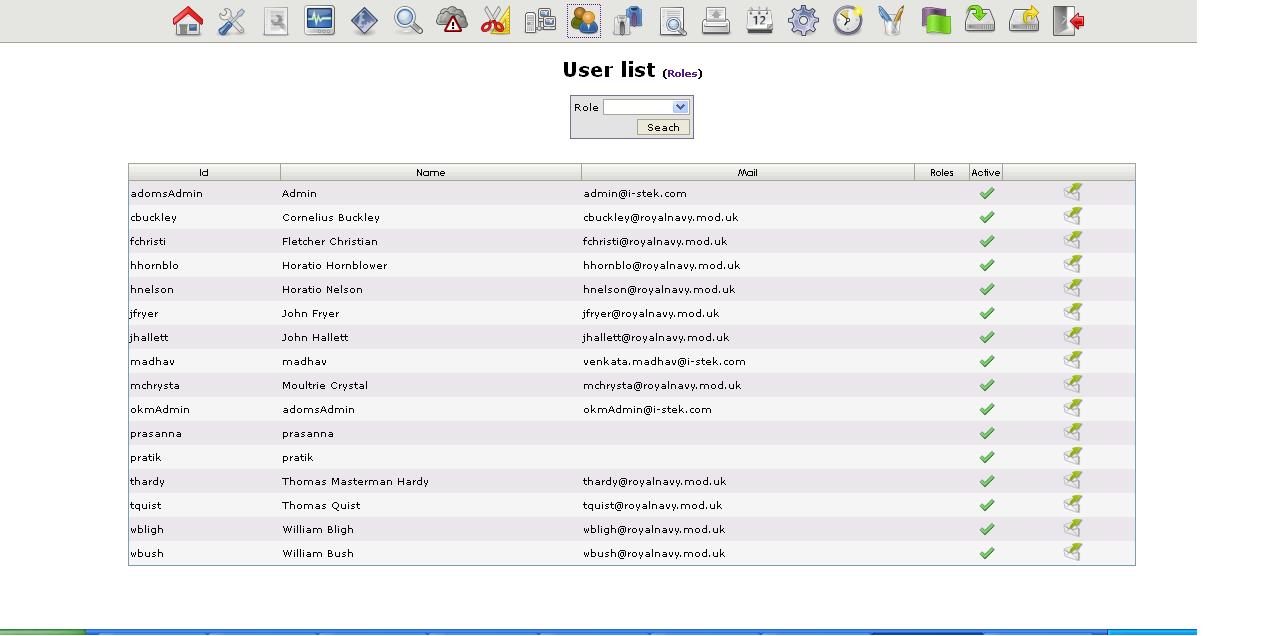The image size is (1278, 636).
Task: Select the Users management icon
Action: pos(584,19)
